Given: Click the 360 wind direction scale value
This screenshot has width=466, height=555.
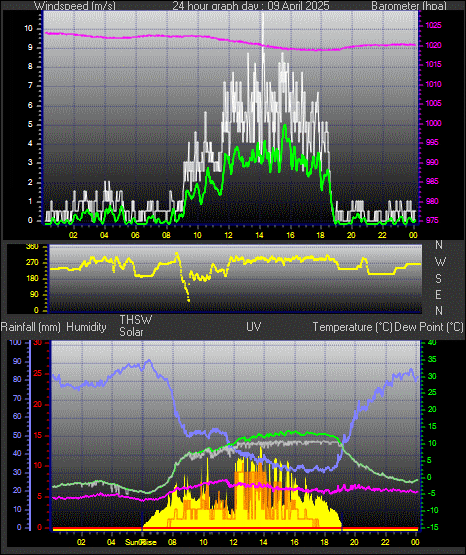Looking at the screenshot, I should 32,247.
